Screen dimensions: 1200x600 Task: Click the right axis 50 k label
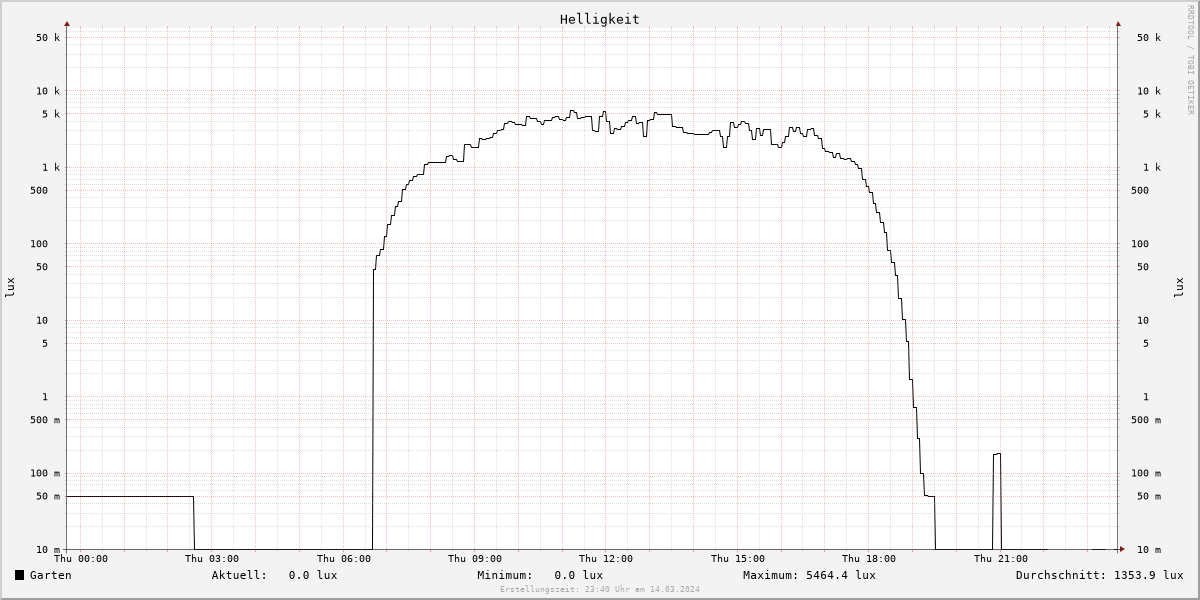pos(1149,38)
